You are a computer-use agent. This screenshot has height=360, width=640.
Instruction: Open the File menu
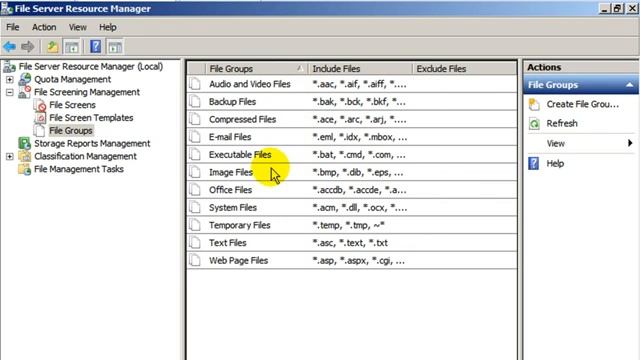[13, 27]
